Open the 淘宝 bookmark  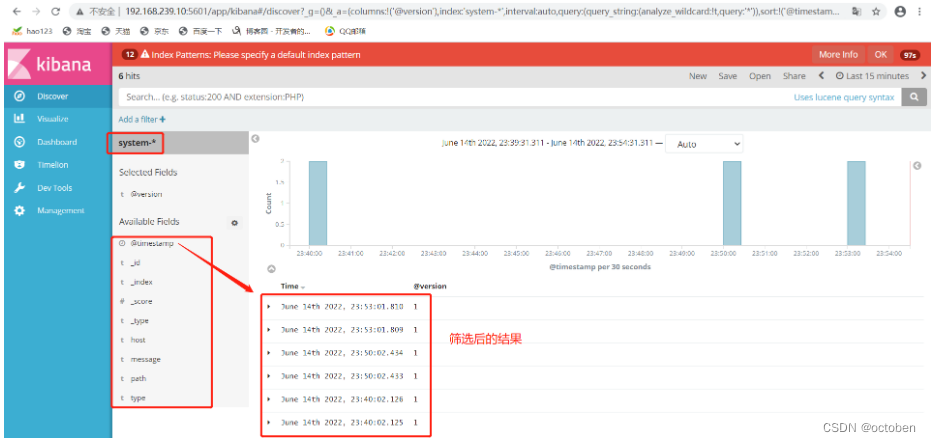pyautogui.click(x=77, y=31)
